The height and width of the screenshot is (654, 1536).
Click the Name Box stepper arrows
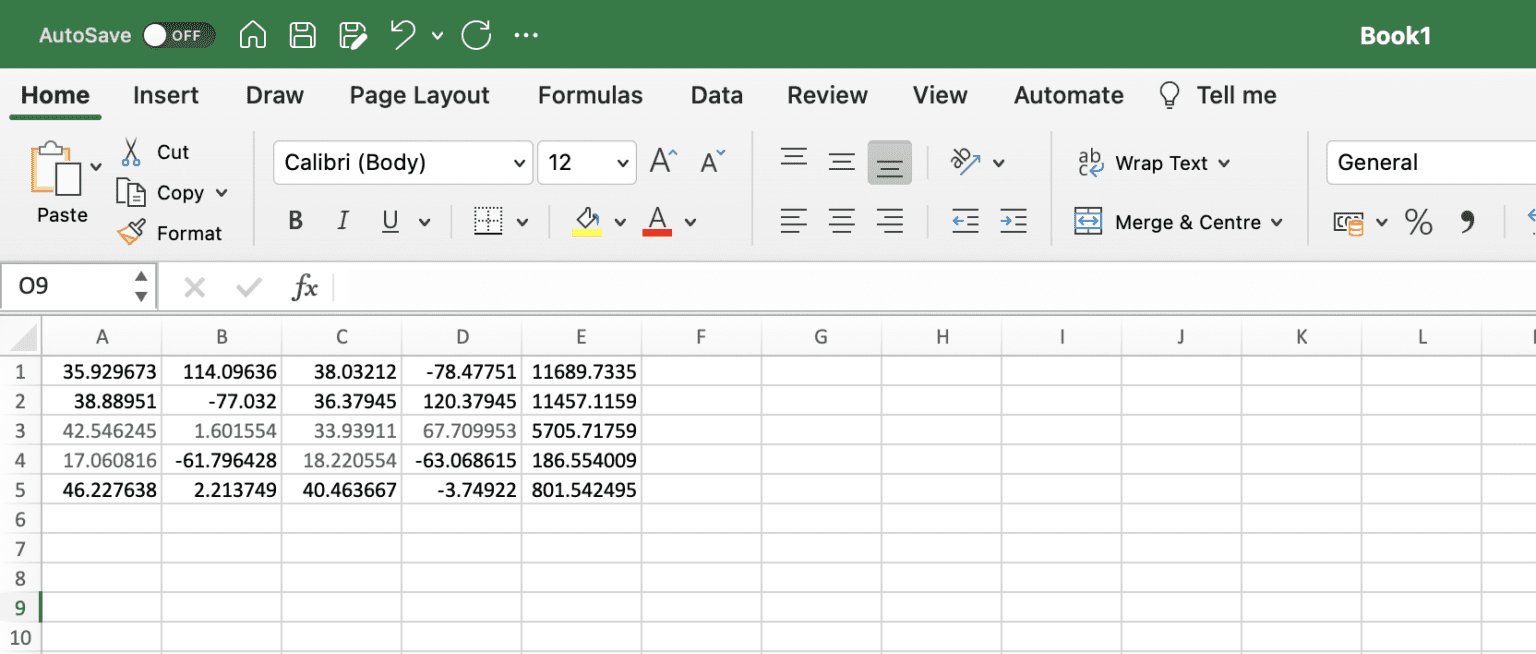[x=141, y=287]
